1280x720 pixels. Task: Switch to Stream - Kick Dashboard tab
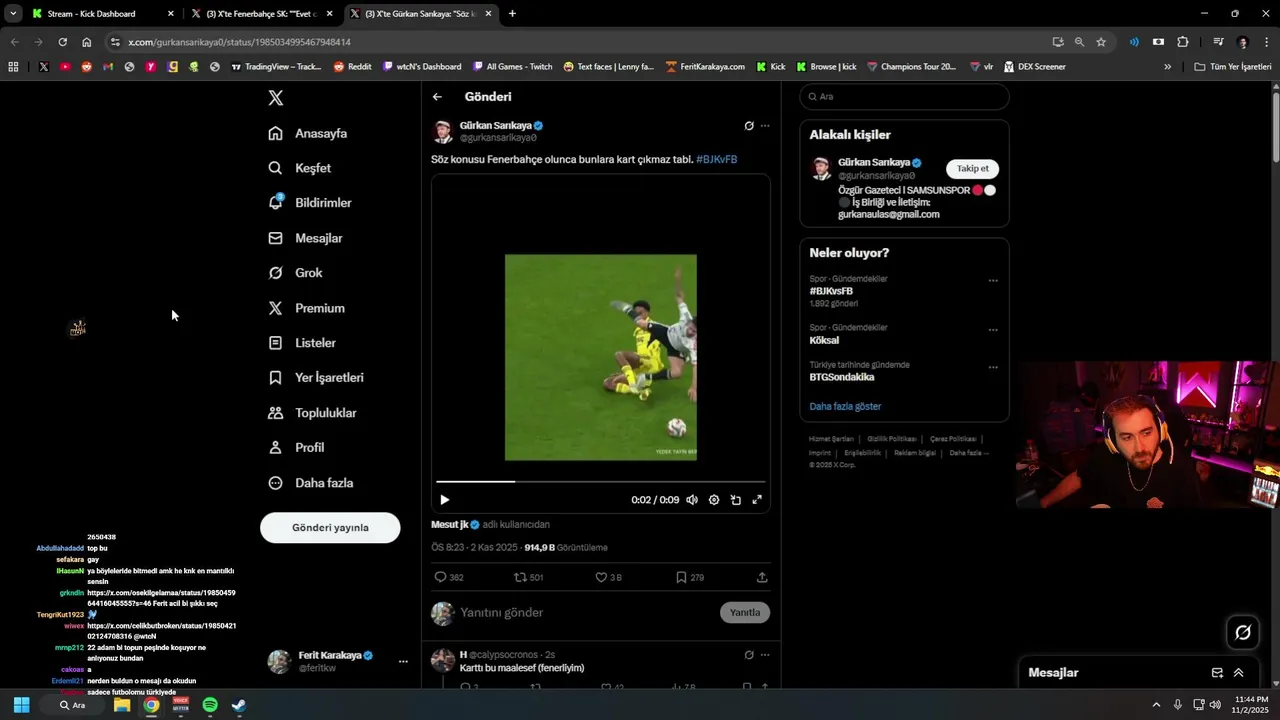point(103,14)
